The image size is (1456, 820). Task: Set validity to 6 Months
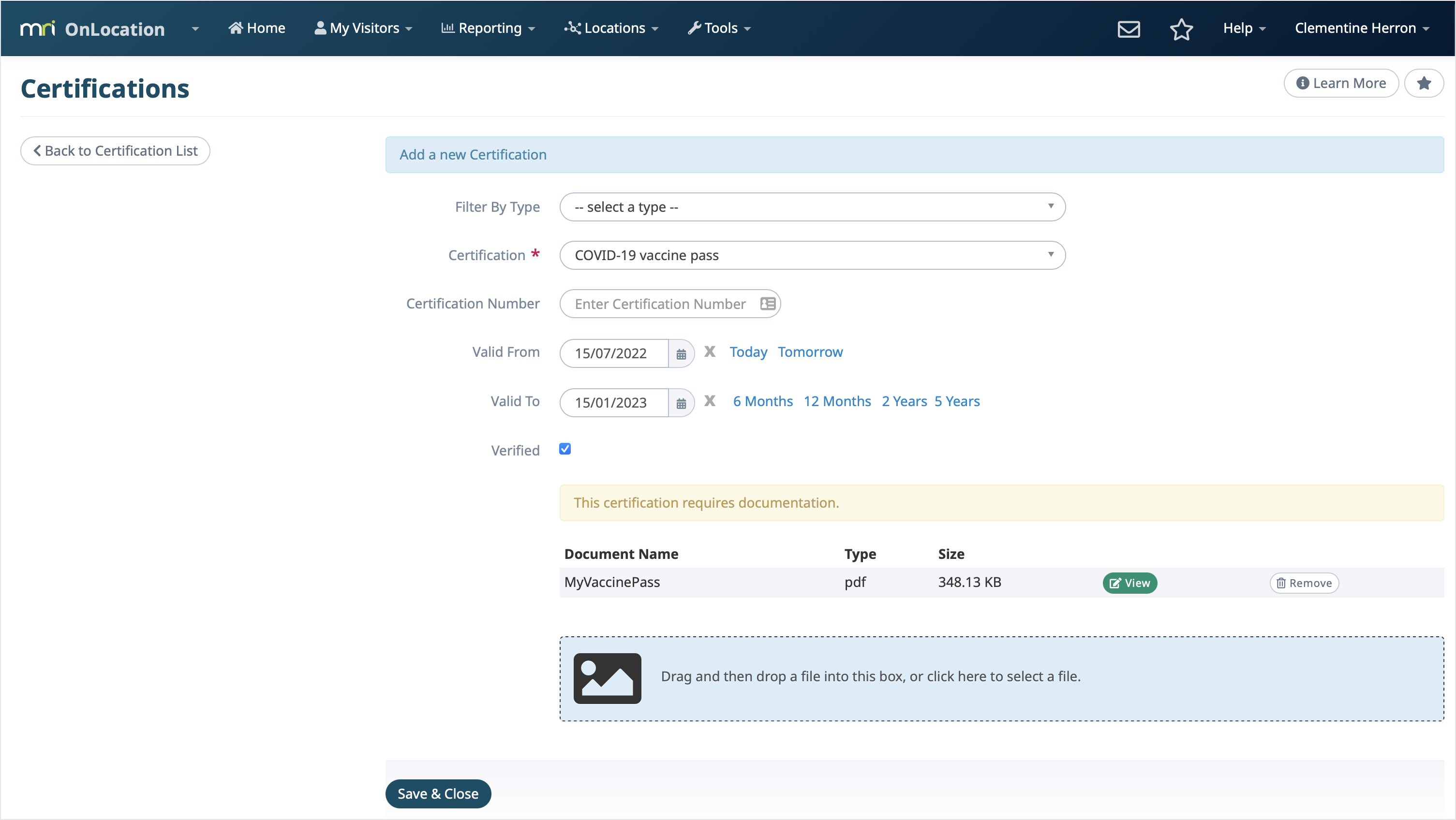[x=763, y=401]
